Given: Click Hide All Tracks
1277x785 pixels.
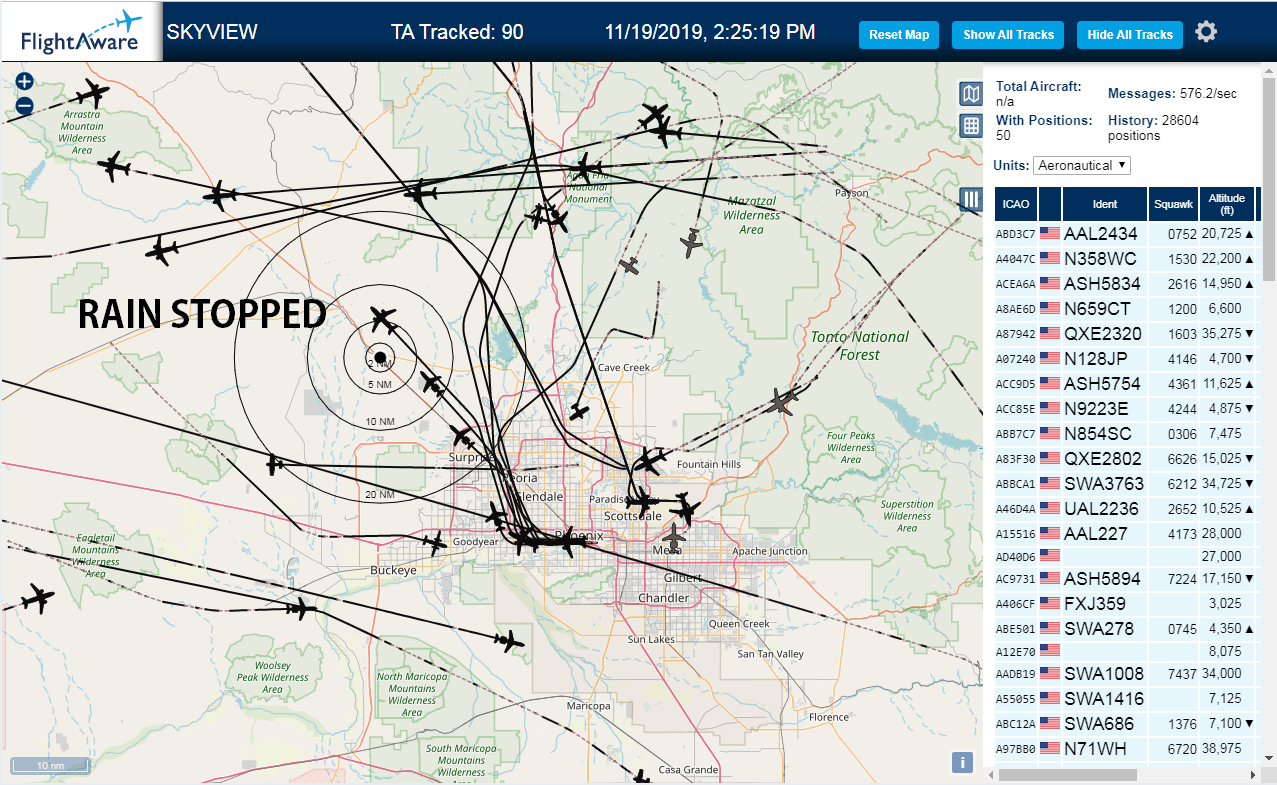Looking at the screenshot, I should [x=1130, y=34].
